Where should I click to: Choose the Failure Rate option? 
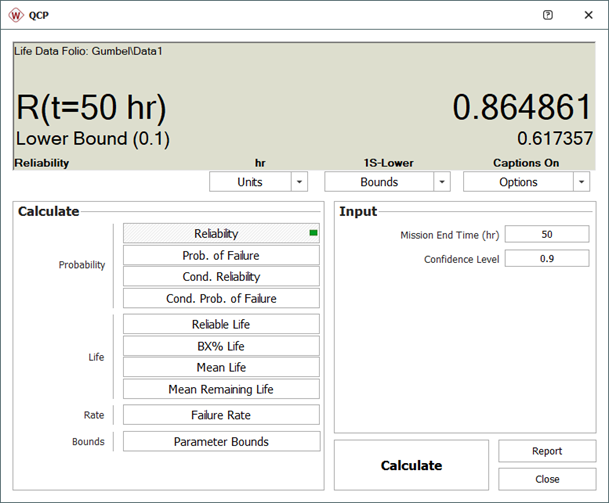[x=221, y=415]
